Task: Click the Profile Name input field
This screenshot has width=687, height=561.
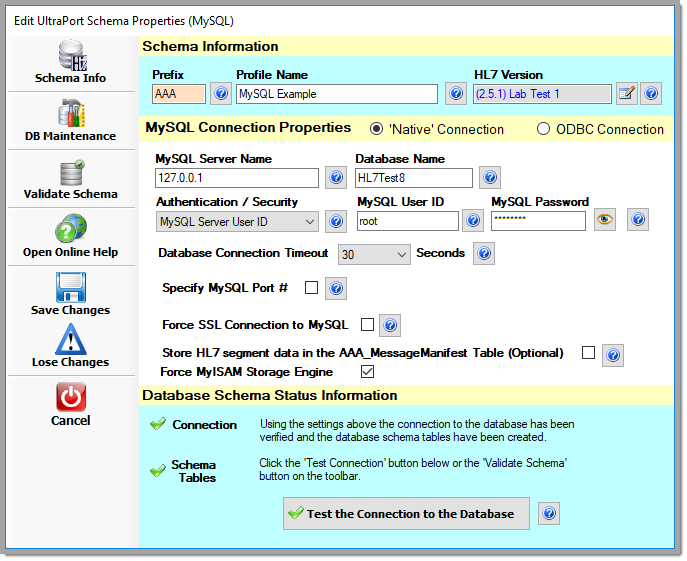Action: coord(336,94)
